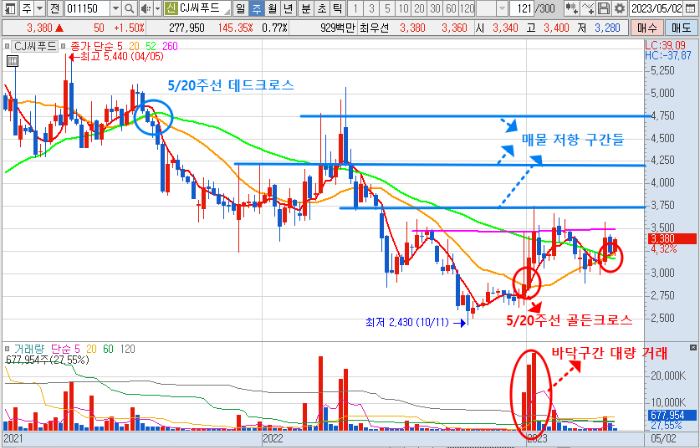Screen dimensions: 700x448
Task: Select the 월 monthly period tab
Action: (x=272, y=8)
